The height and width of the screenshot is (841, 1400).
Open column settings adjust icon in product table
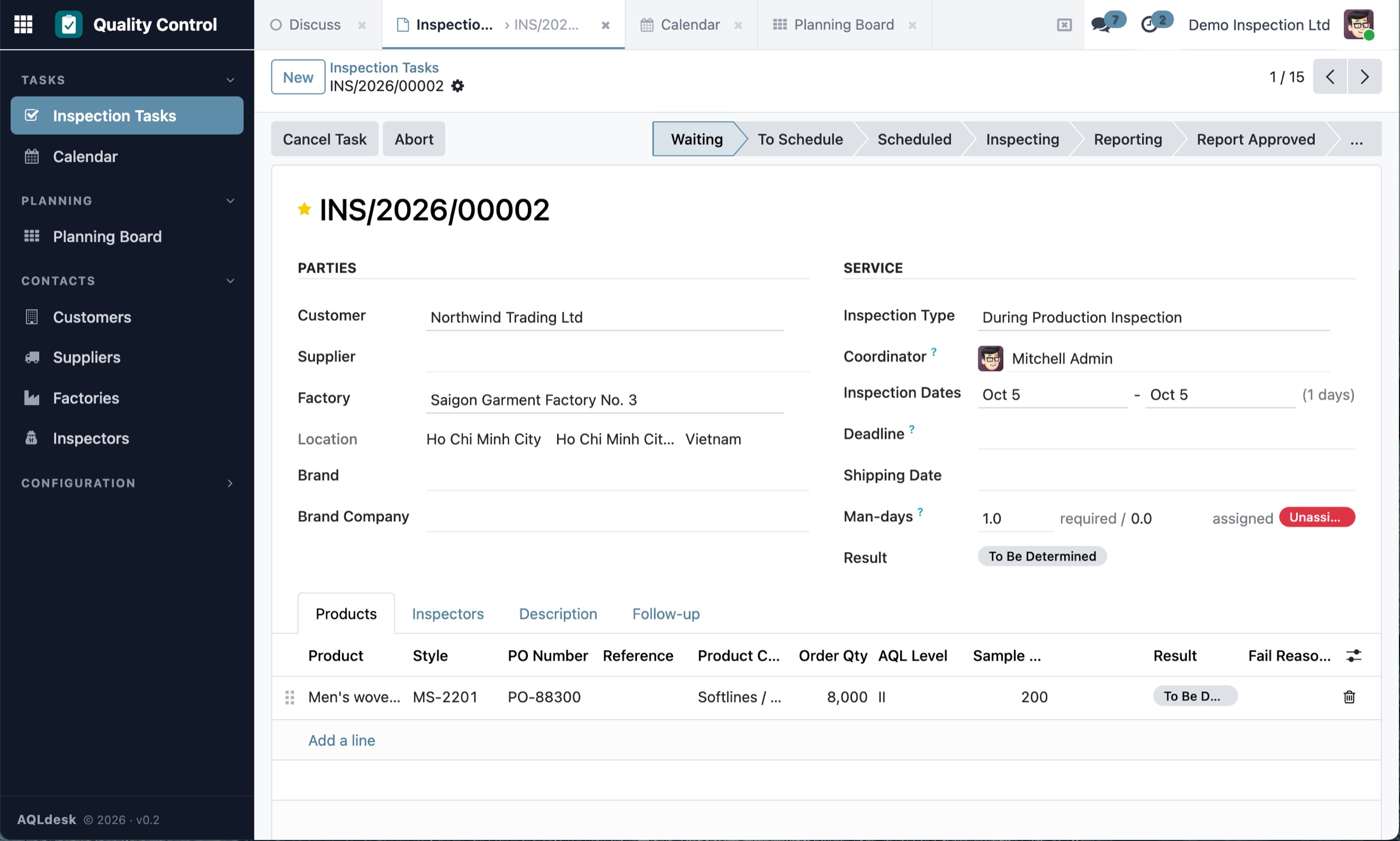click(1353, 656)
